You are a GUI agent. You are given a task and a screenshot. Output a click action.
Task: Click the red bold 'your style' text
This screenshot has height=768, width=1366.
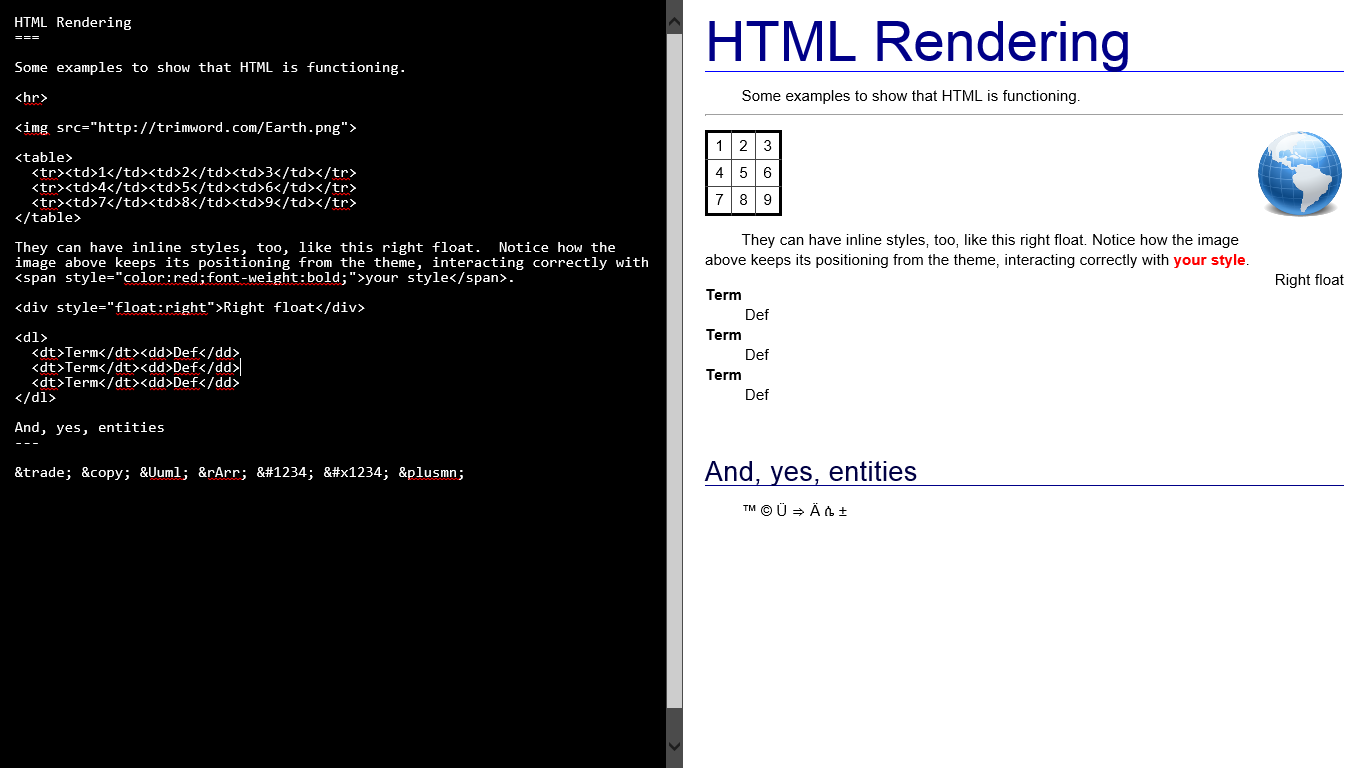pos(1209,260)
